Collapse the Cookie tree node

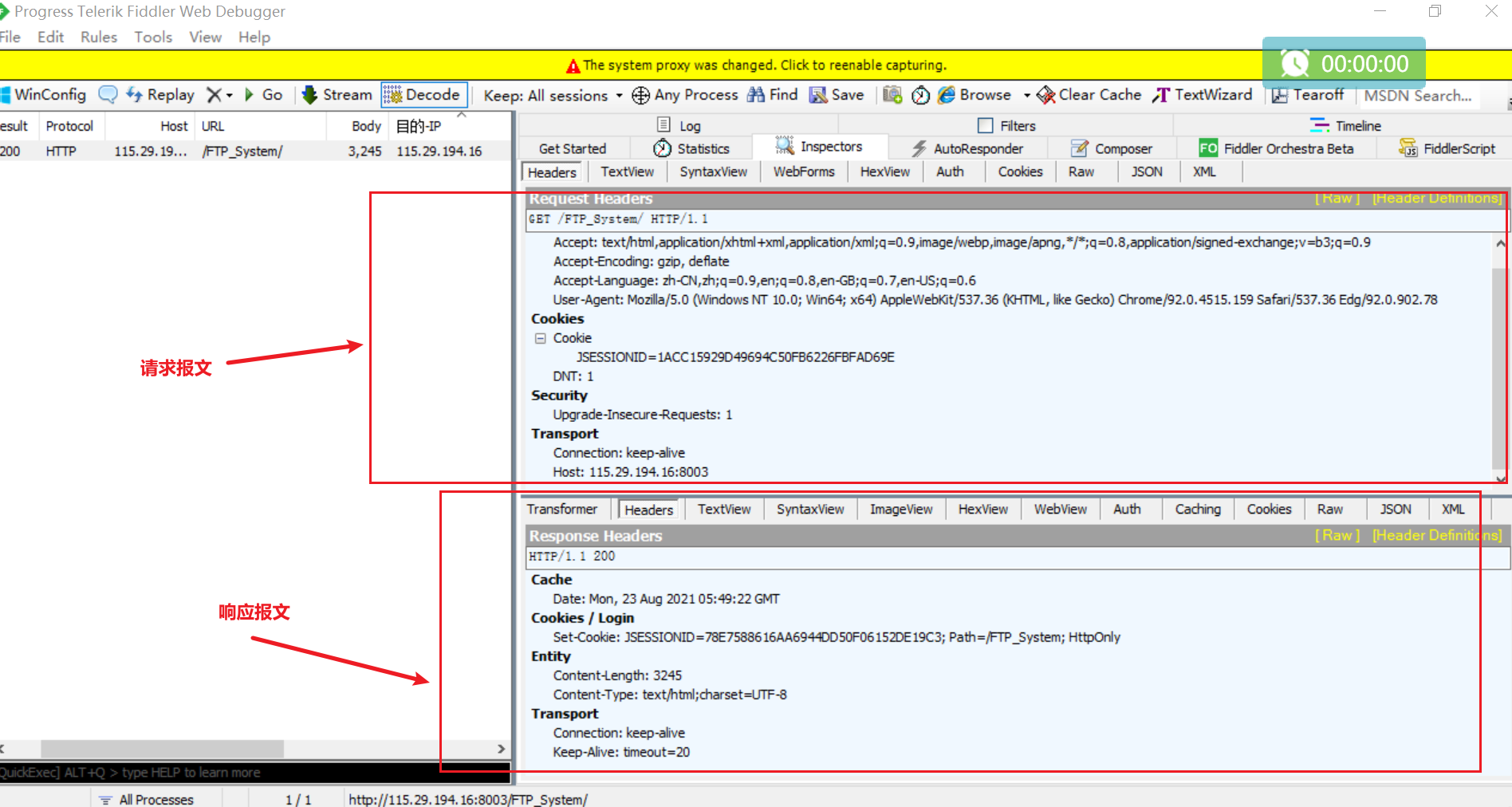[x=540, y=338]
